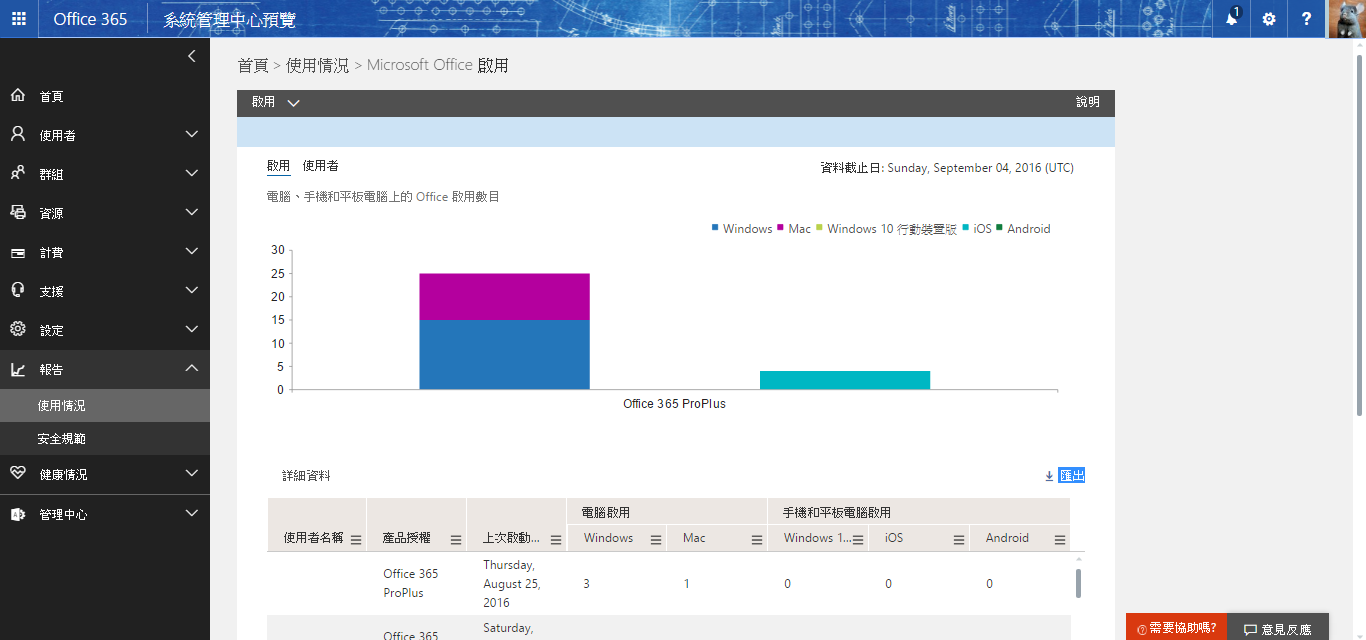Open 安全規範 under reports
1366x640 pixels.
[105, 439]
